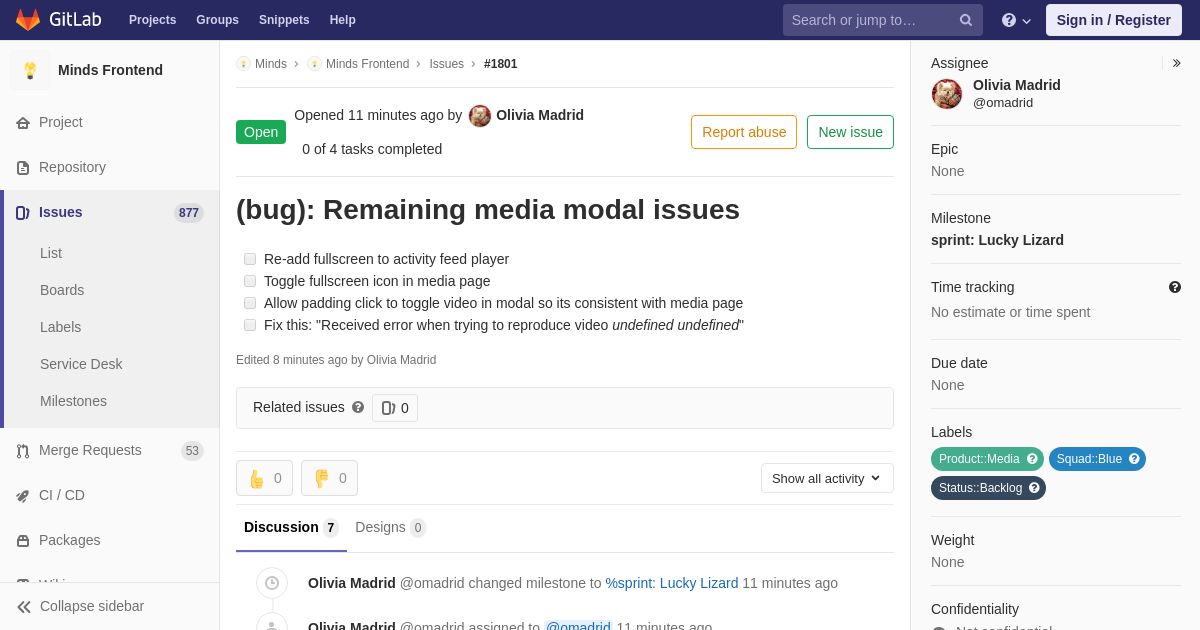Click the Packages icon in sidebar
This screenshot has height=630, width=1200.
point(23,540)
